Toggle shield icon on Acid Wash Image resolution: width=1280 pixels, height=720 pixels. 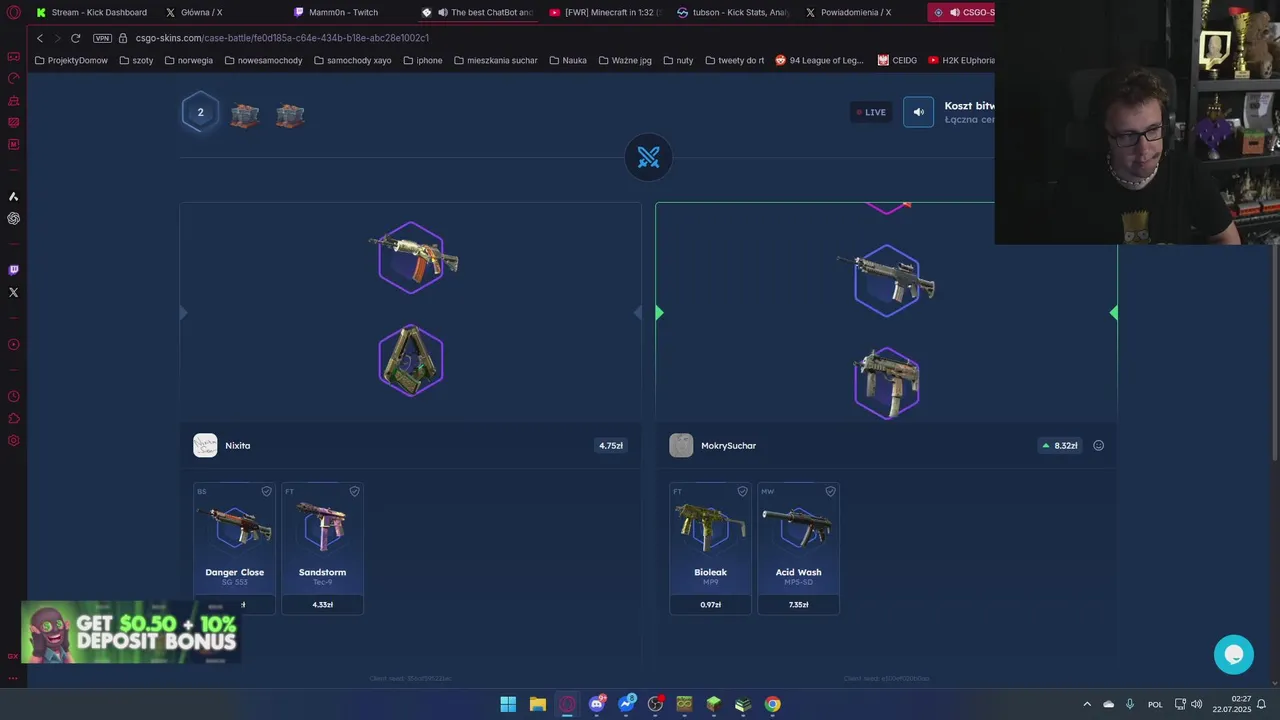830,491
